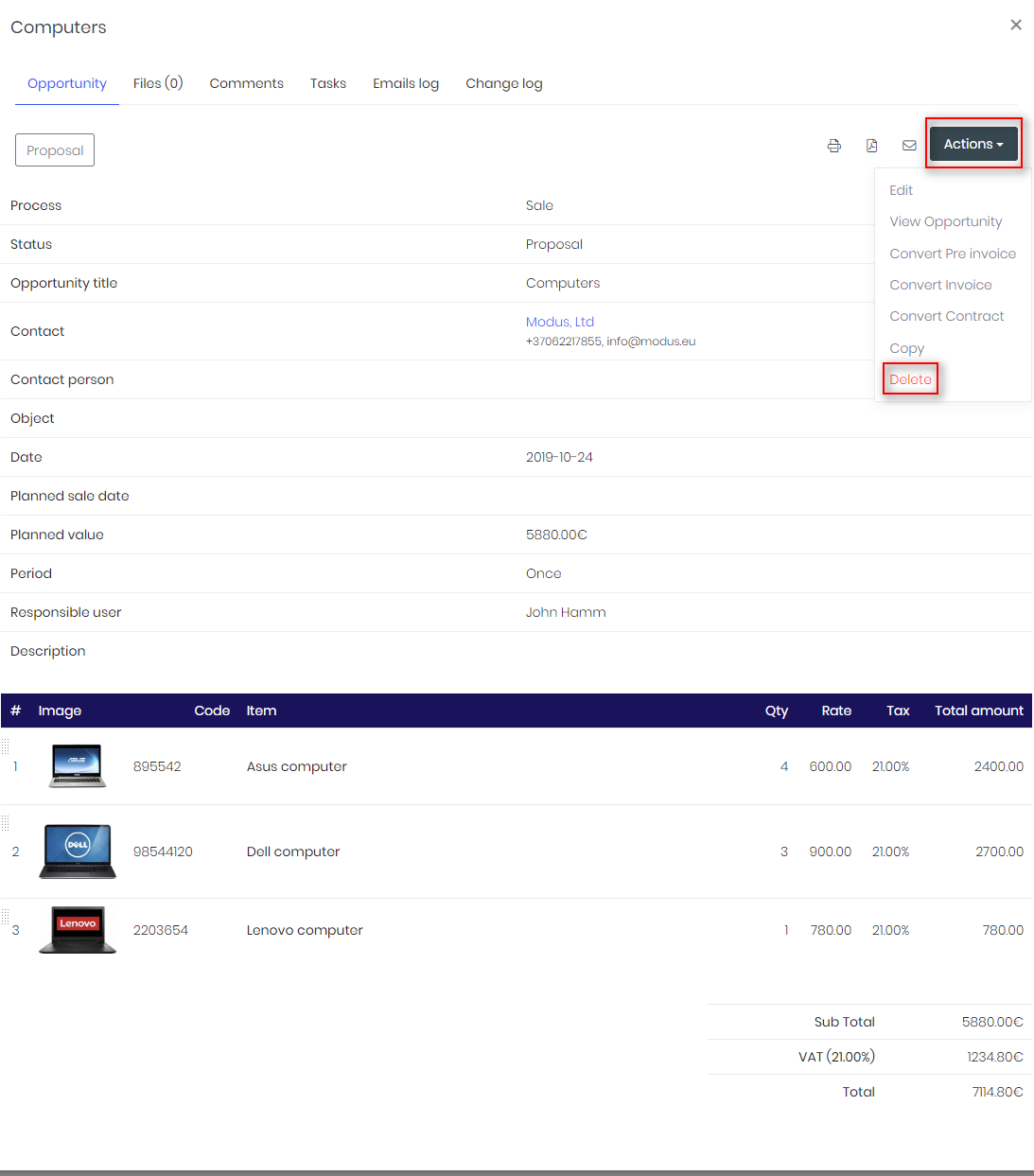Click Copy in Actions menu
The height and width of the screenshot is (1176, 1034).
point(906,348)
